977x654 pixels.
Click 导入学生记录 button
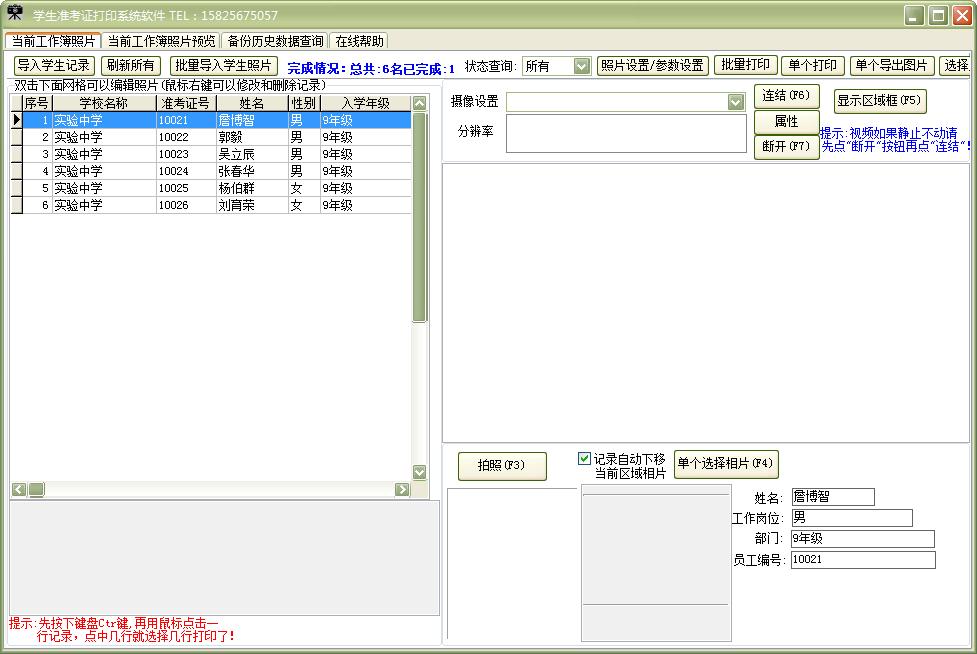pyautogui.click(x=54, y=66)
